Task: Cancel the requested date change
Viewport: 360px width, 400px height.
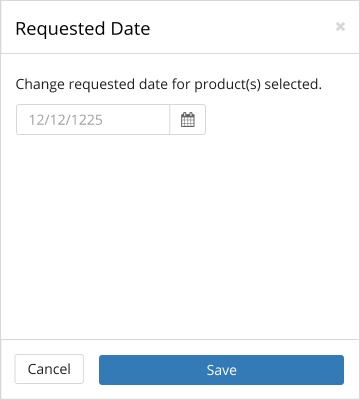Action: coord(49,369)
